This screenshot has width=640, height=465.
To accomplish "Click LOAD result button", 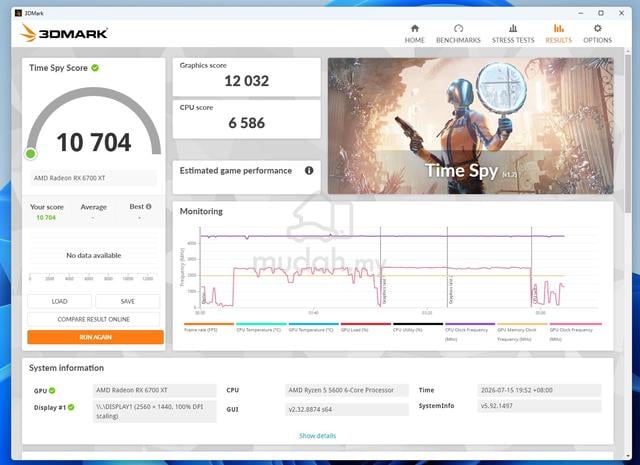I will (60, 301).
